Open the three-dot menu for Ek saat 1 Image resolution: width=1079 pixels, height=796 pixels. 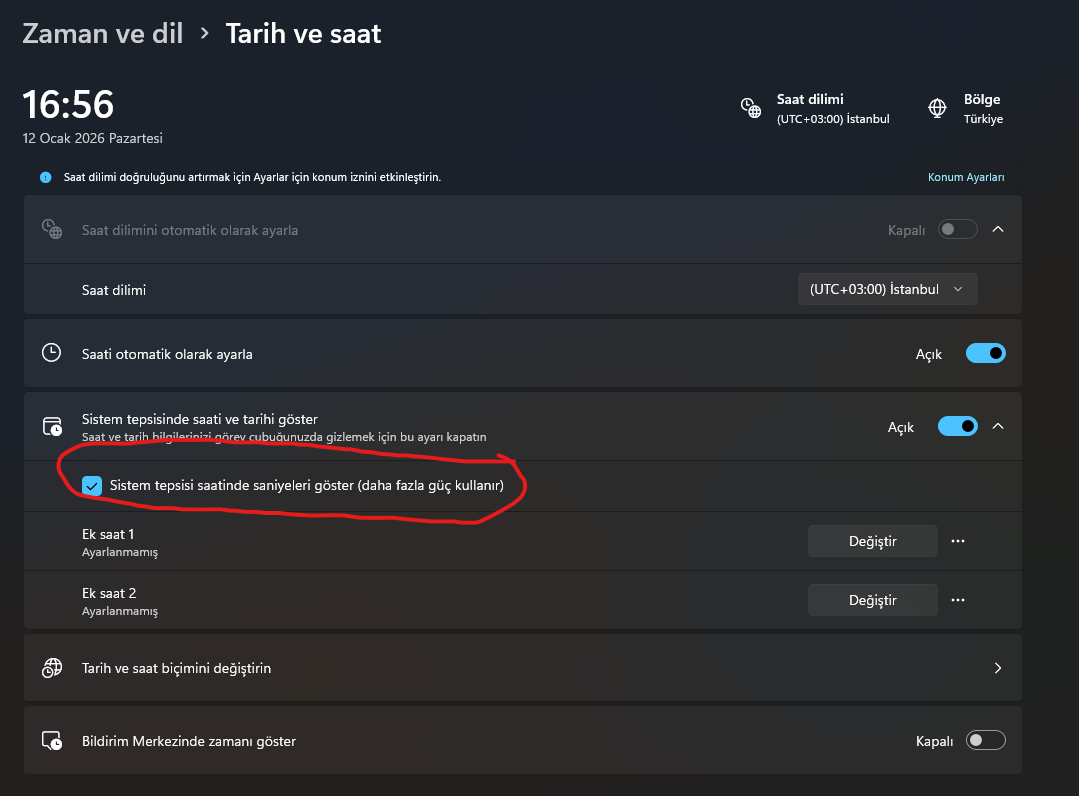(958, 541)
